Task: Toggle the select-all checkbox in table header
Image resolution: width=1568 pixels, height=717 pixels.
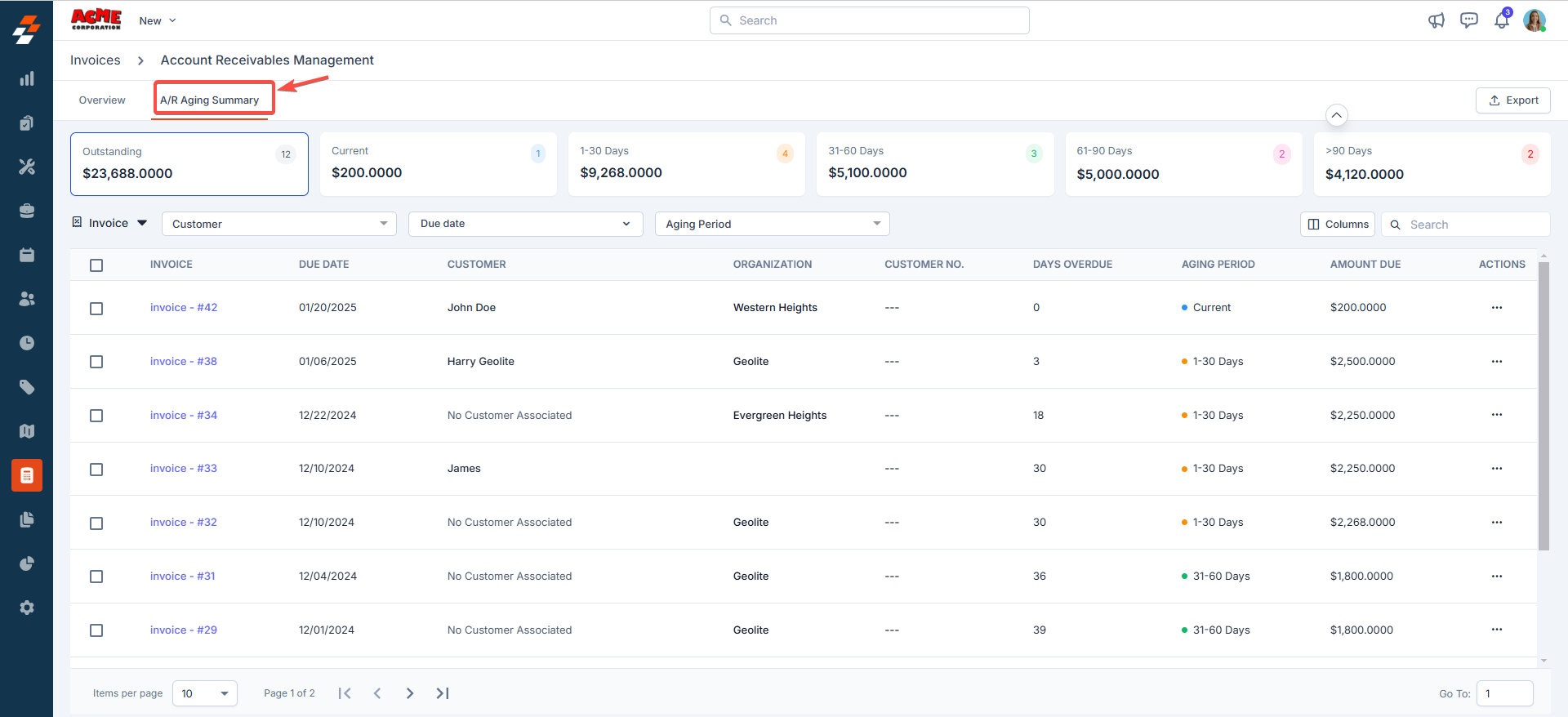Action: click(x=96, y=265)
